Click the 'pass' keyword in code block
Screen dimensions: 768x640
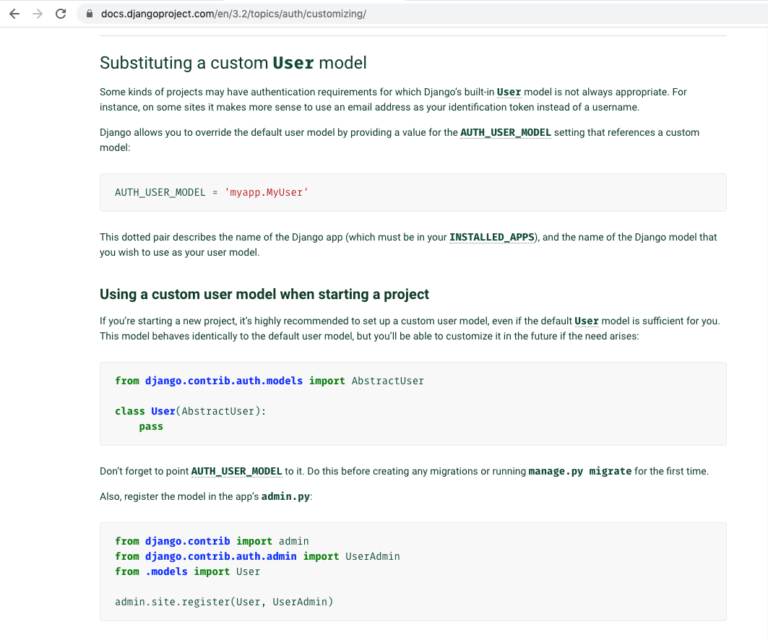151,427
